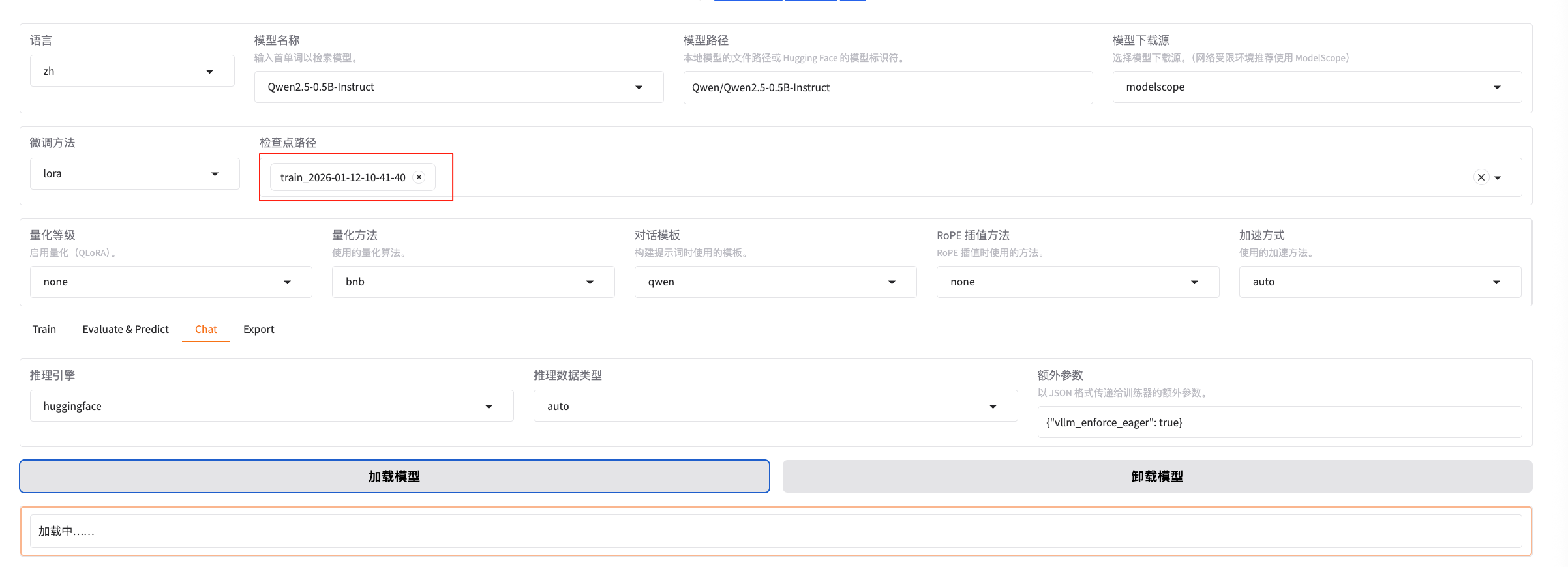The image size is (1568, 567).
Task: Open the fine-tuning method lora dropdown
Action: [x=134, y=174]
